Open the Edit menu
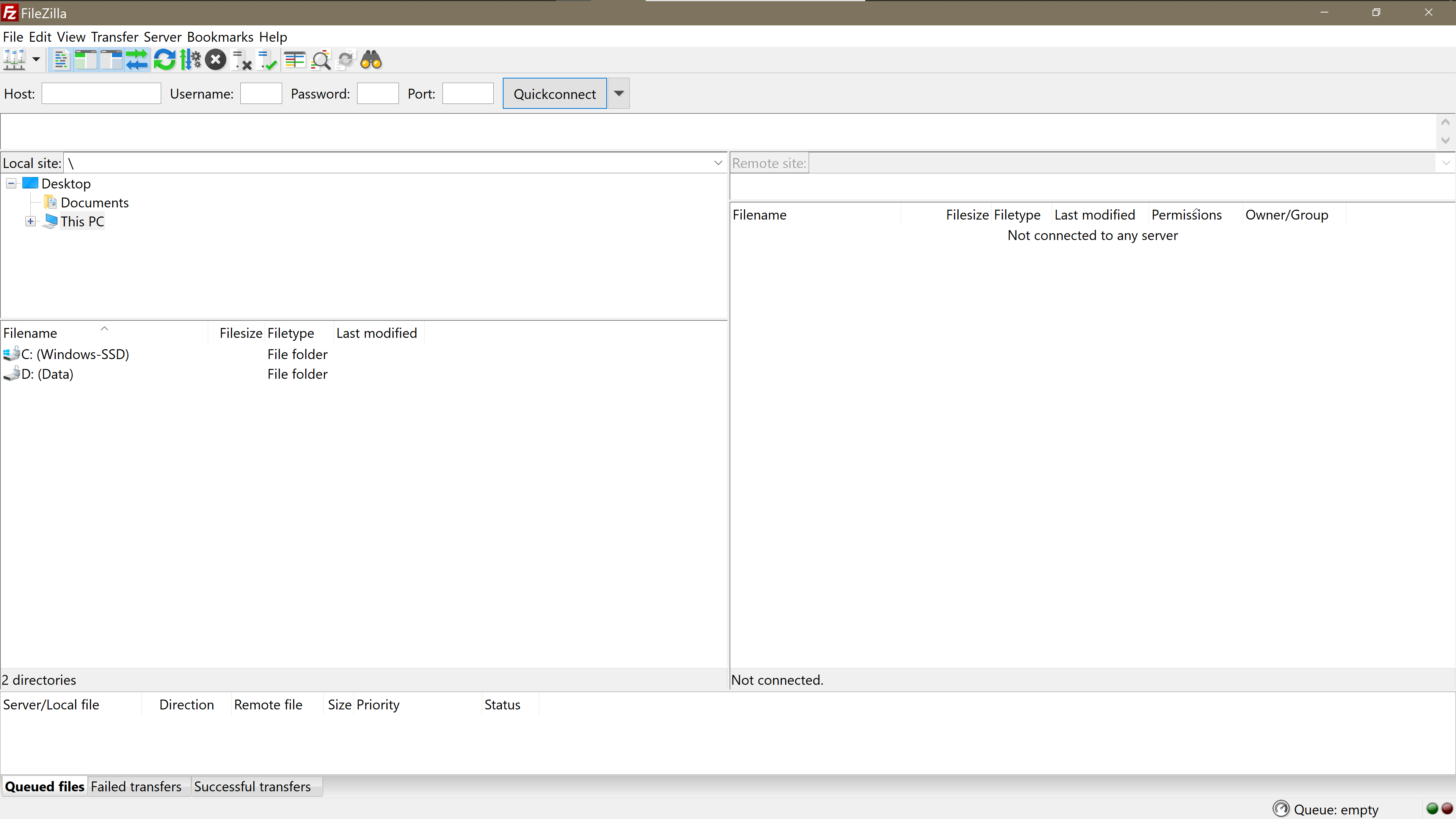The width and height of the screenshot is (1456, 819). tap(40, 37)
